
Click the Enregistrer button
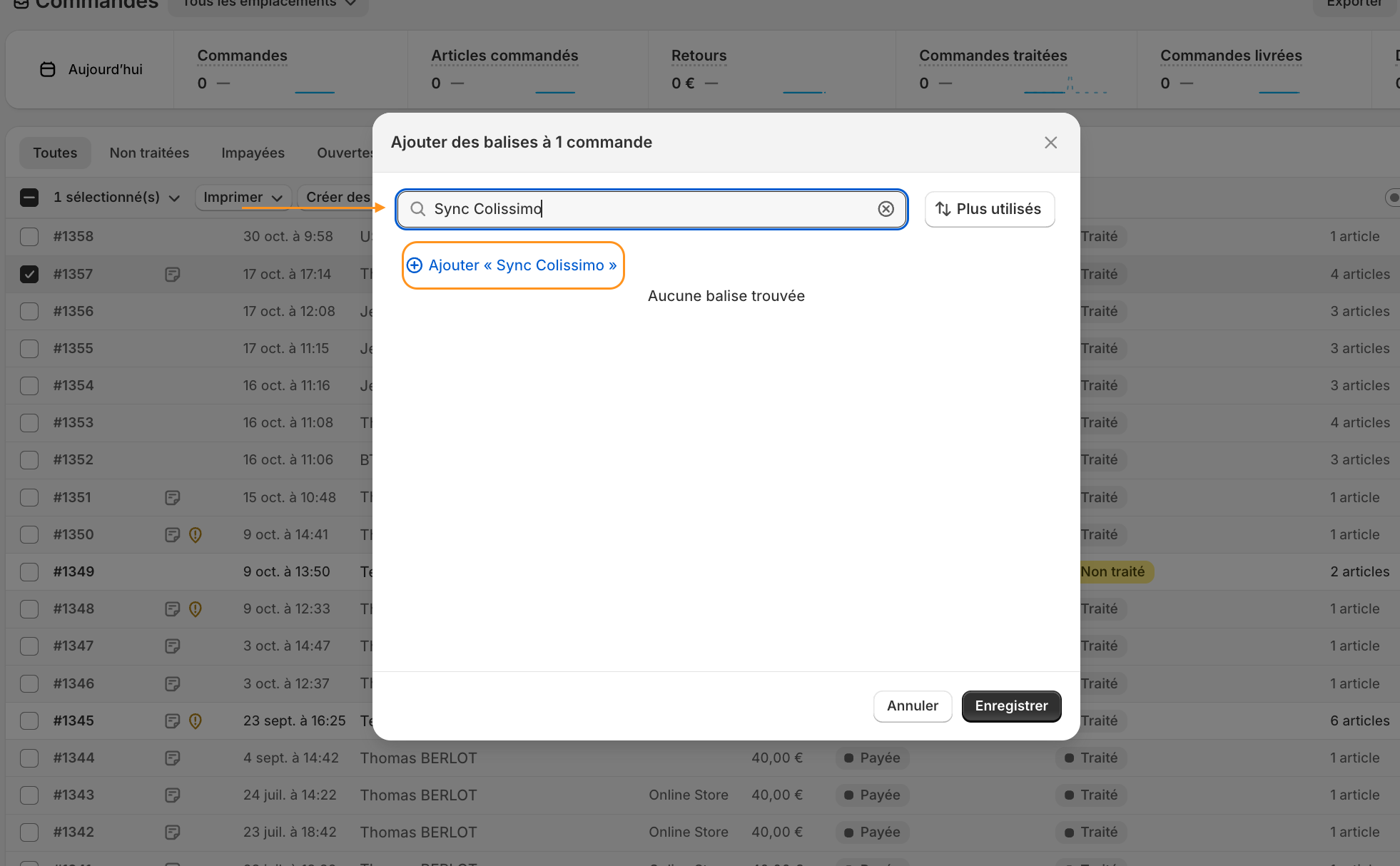[1010, 706]
